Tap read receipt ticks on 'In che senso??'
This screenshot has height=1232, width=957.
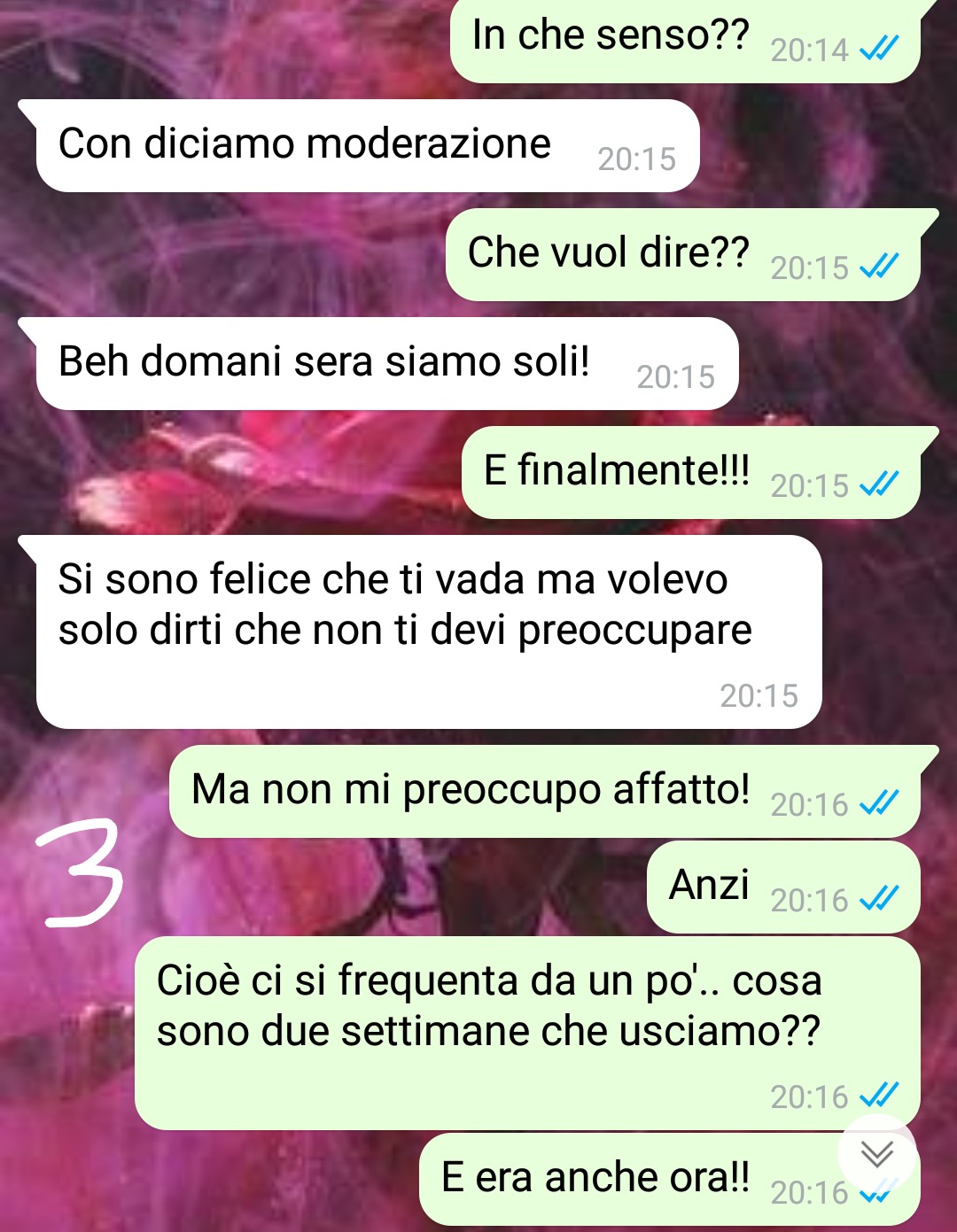(880, 49)
